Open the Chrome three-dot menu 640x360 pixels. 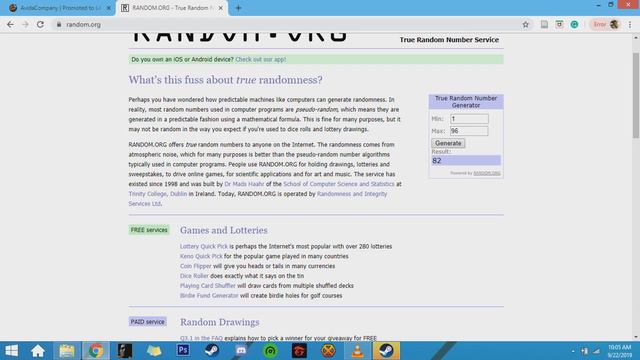click(630, 24)
